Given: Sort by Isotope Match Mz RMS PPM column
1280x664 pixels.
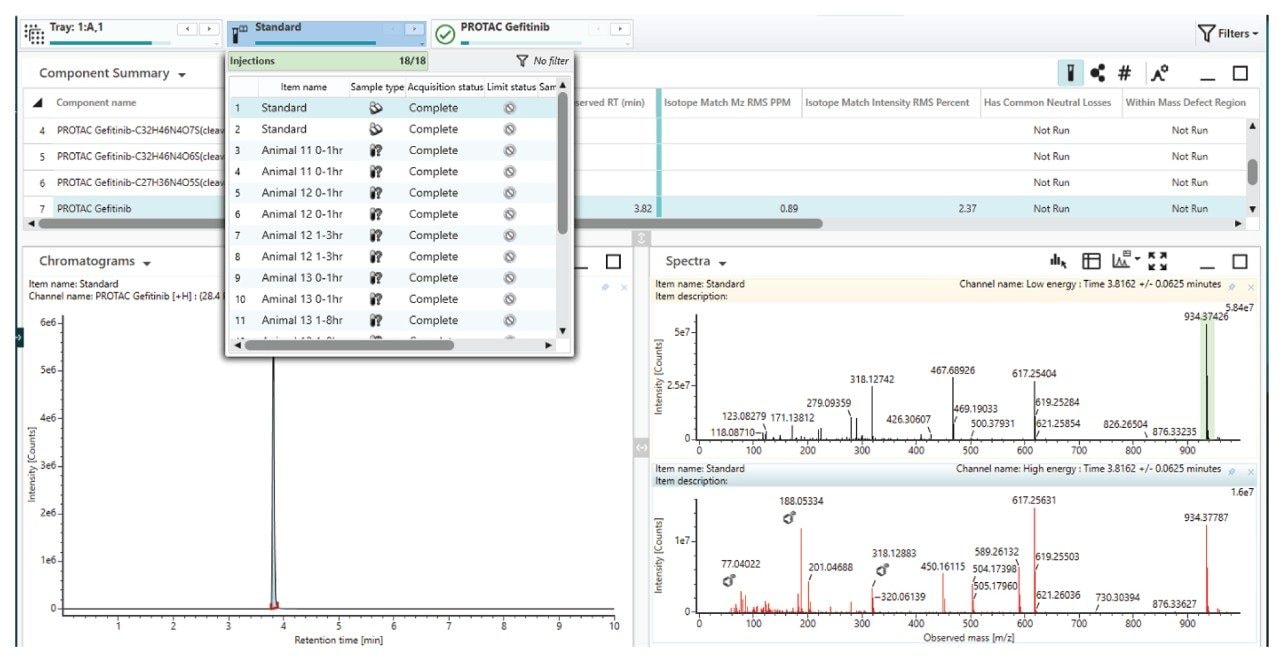Looking at the screenshot, I should (x=731, y=103).
